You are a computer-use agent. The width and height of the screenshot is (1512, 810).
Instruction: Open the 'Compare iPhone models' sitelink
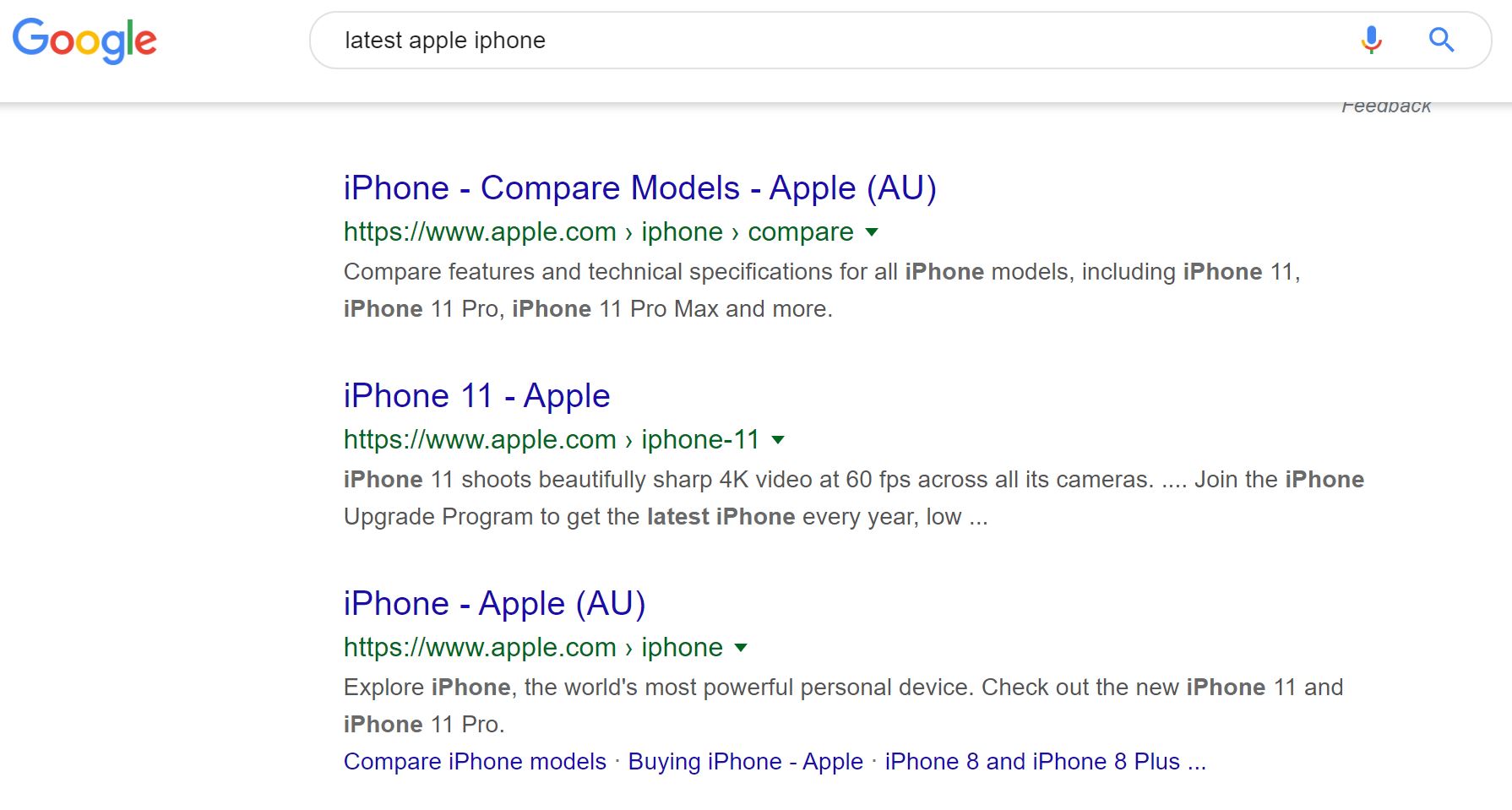[475, 762]
